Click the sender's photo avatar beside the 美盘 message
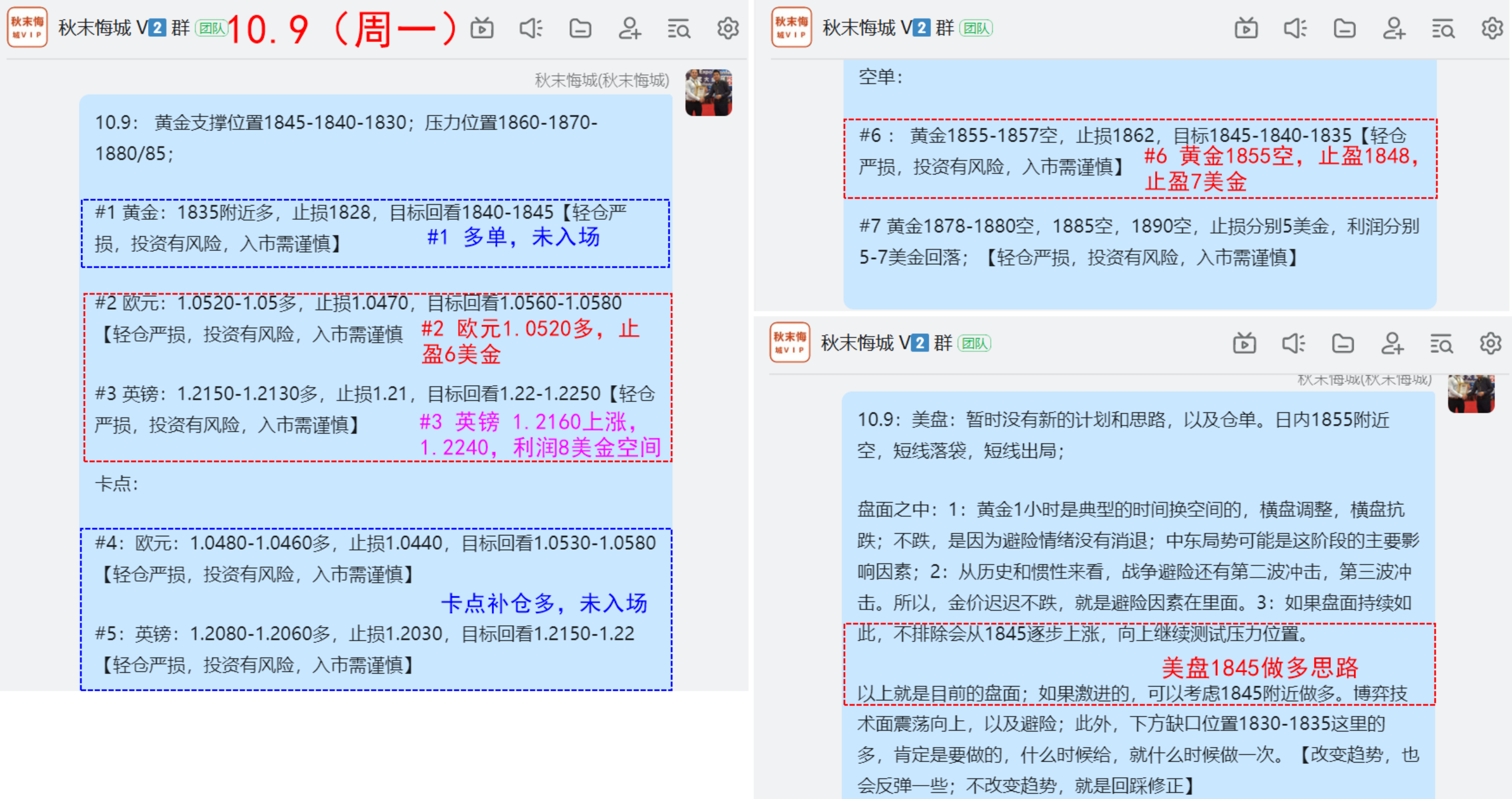 1471,393
